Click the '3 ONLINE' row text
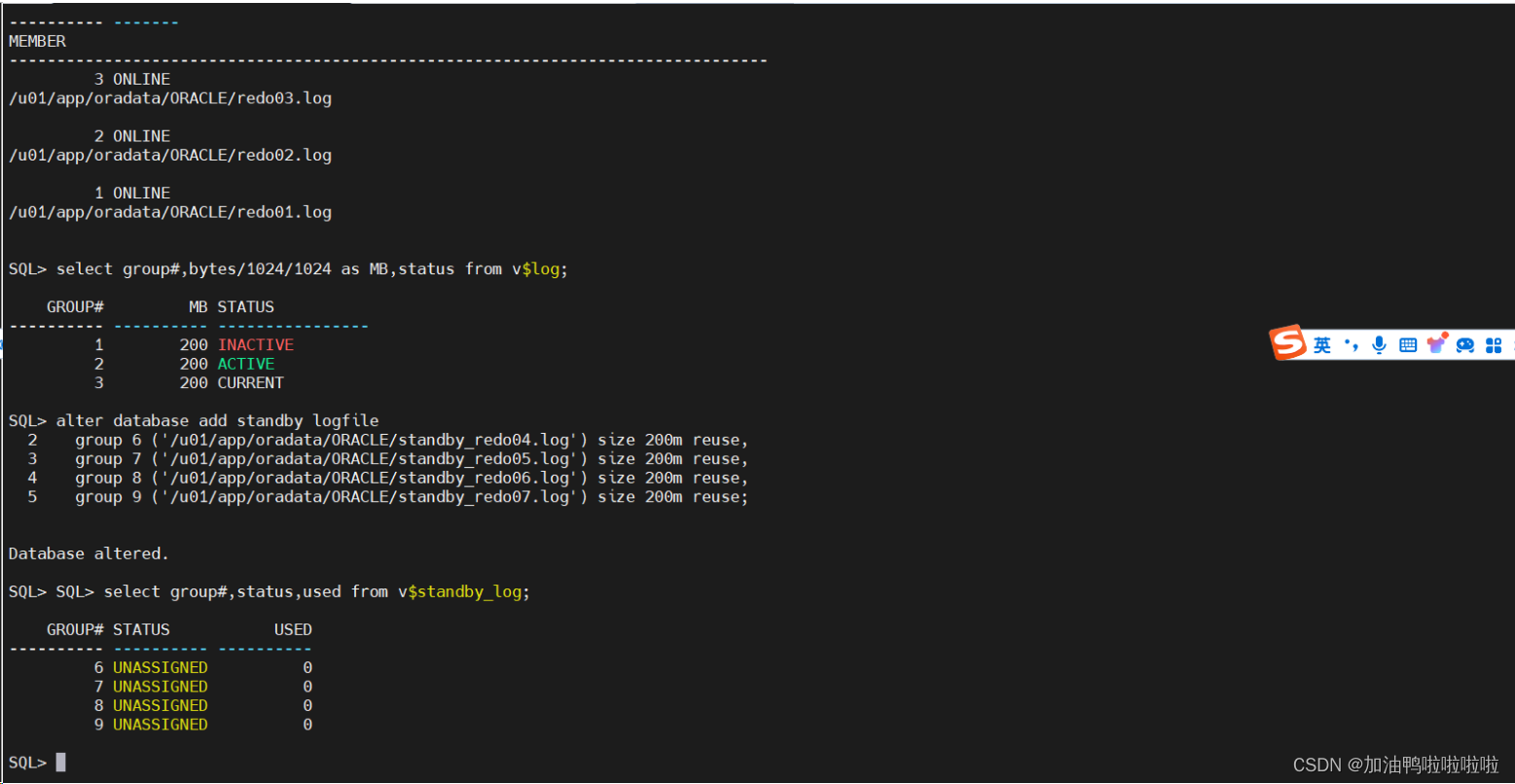The height and width of the screenshot is (784, 1515). tap(132, 79)
